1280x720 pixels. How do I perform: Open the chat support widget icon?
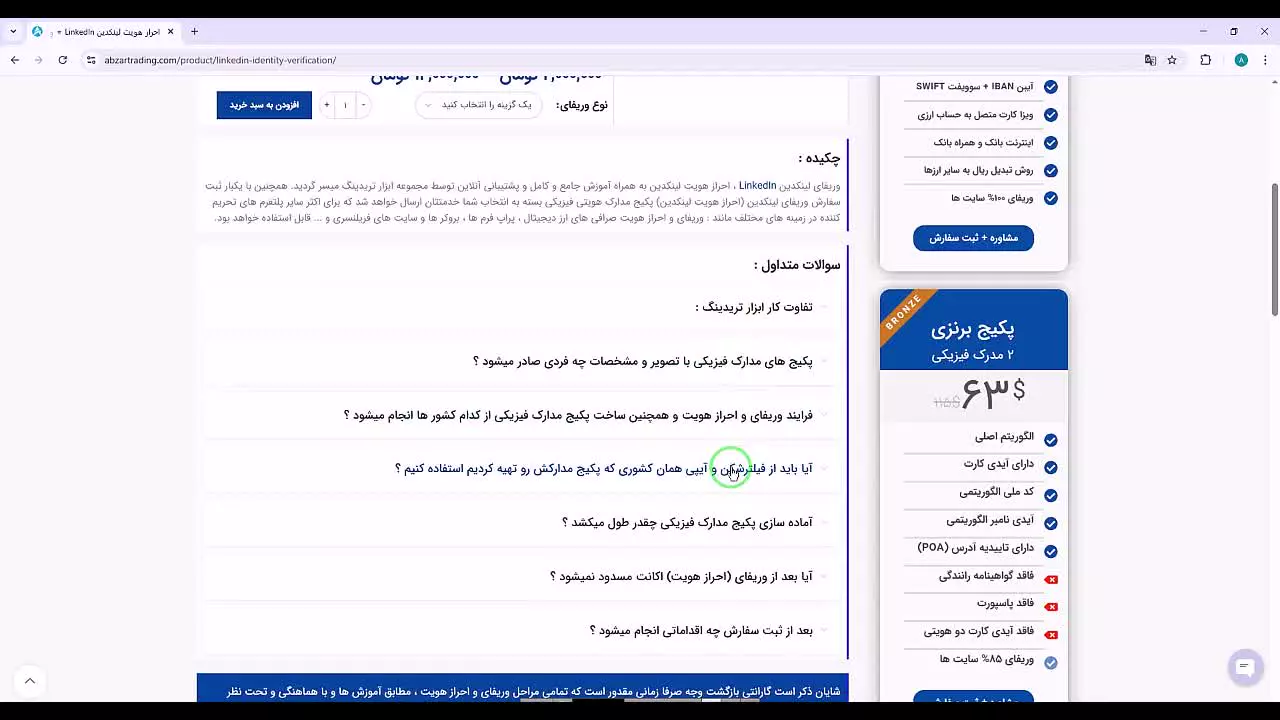[1244, 667]
